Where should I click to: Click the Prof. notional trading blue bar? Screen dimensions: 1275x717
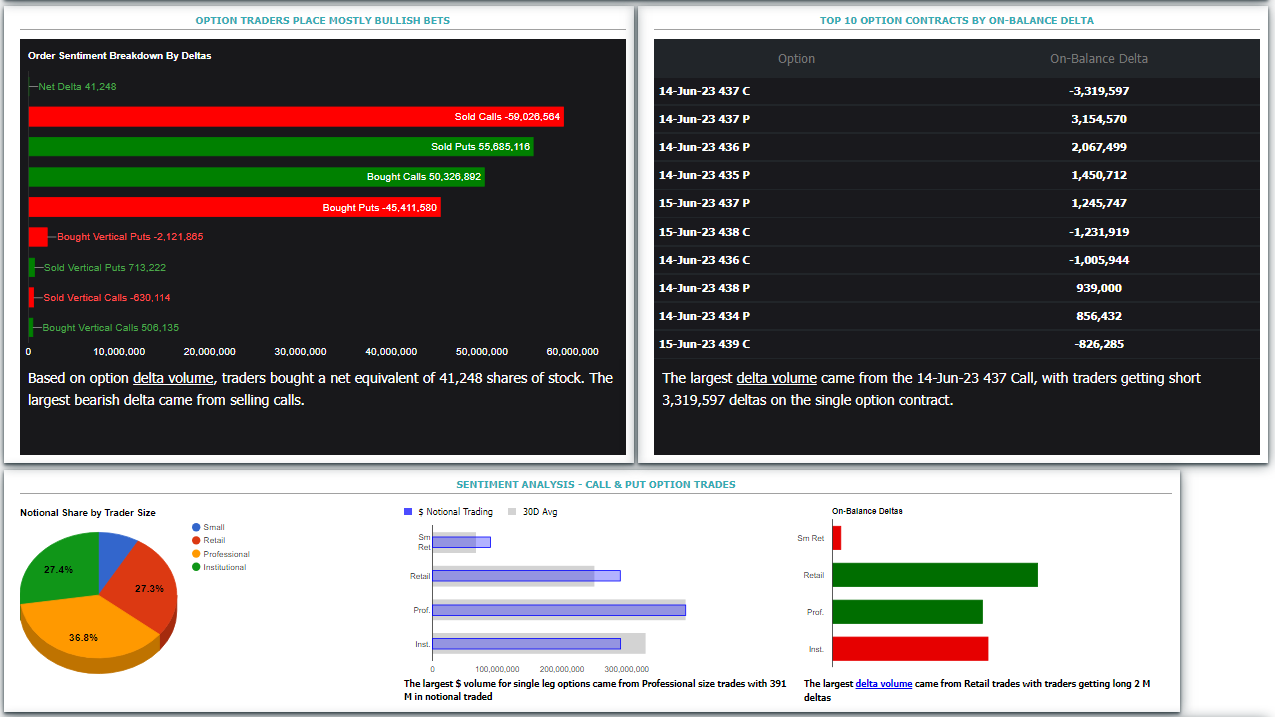[559, 610]
